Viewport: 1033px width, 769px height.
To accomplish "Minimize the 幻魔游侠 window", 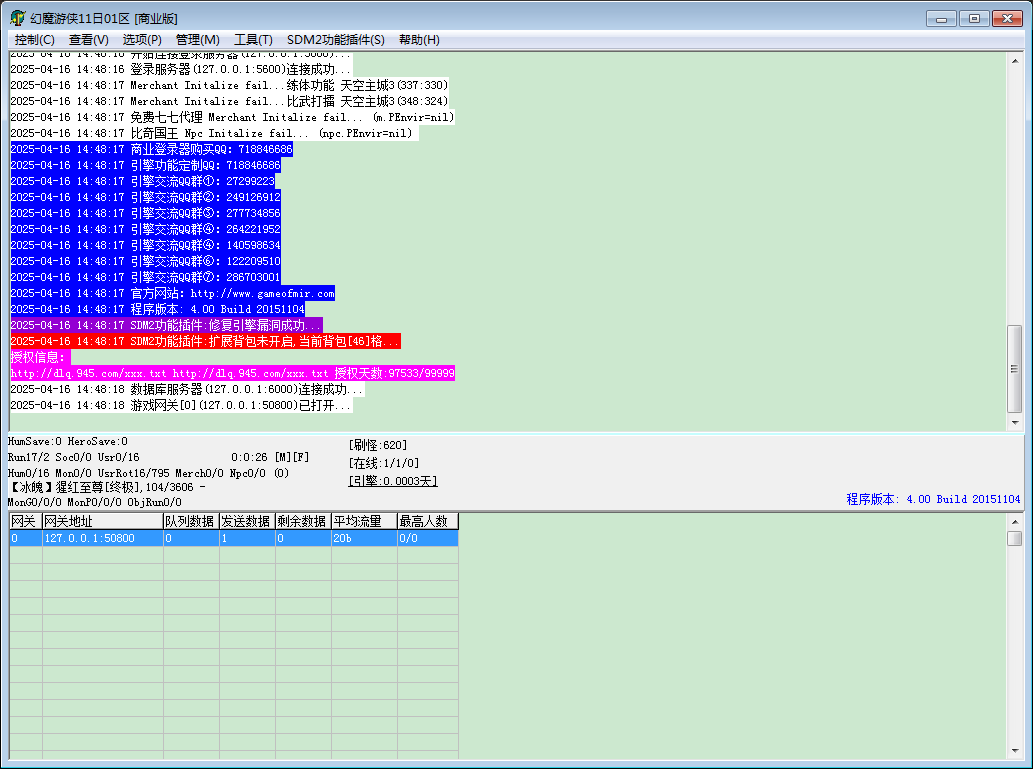I will (941, 18).
